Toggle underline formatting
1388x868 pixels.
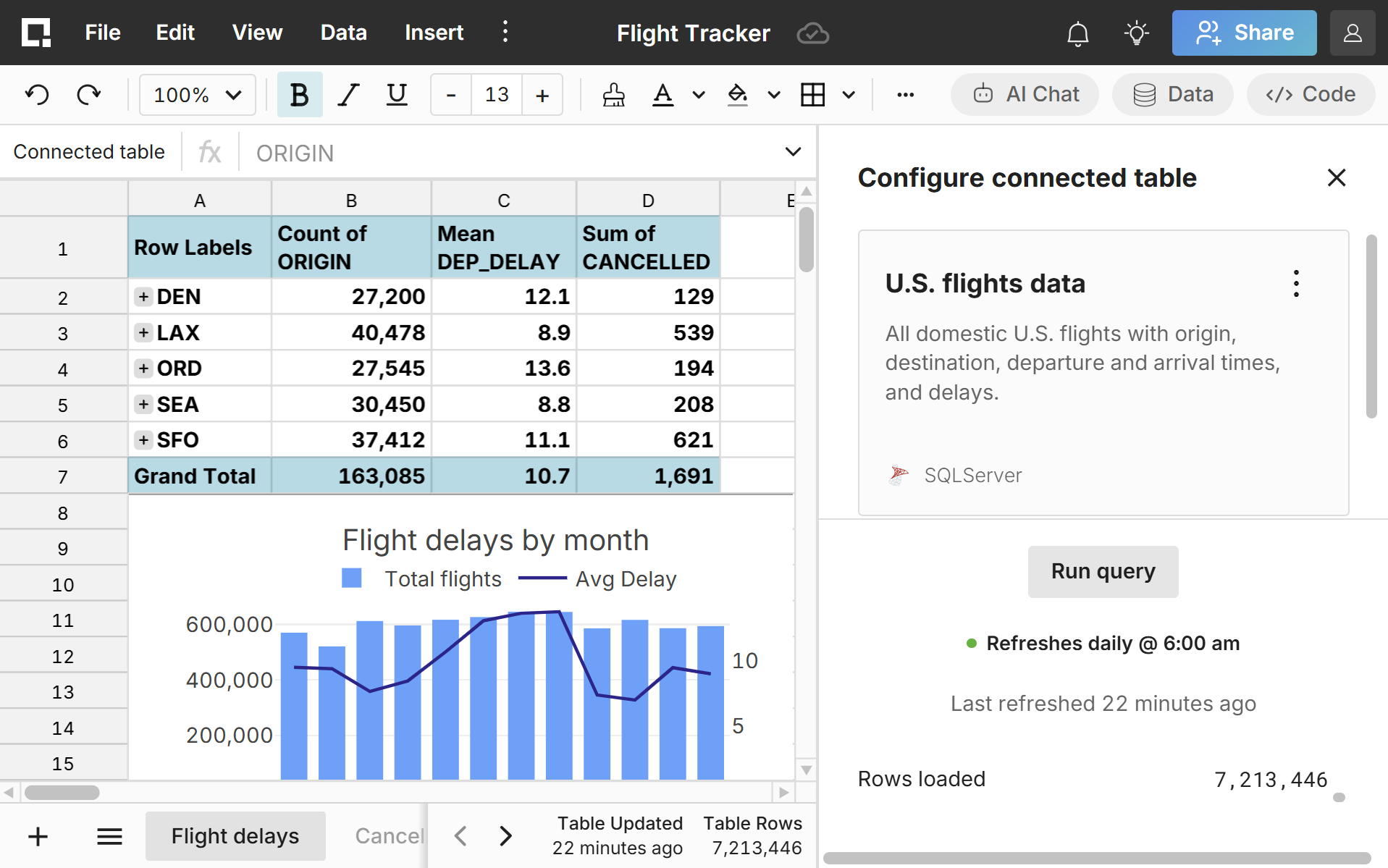coord(397,95)
